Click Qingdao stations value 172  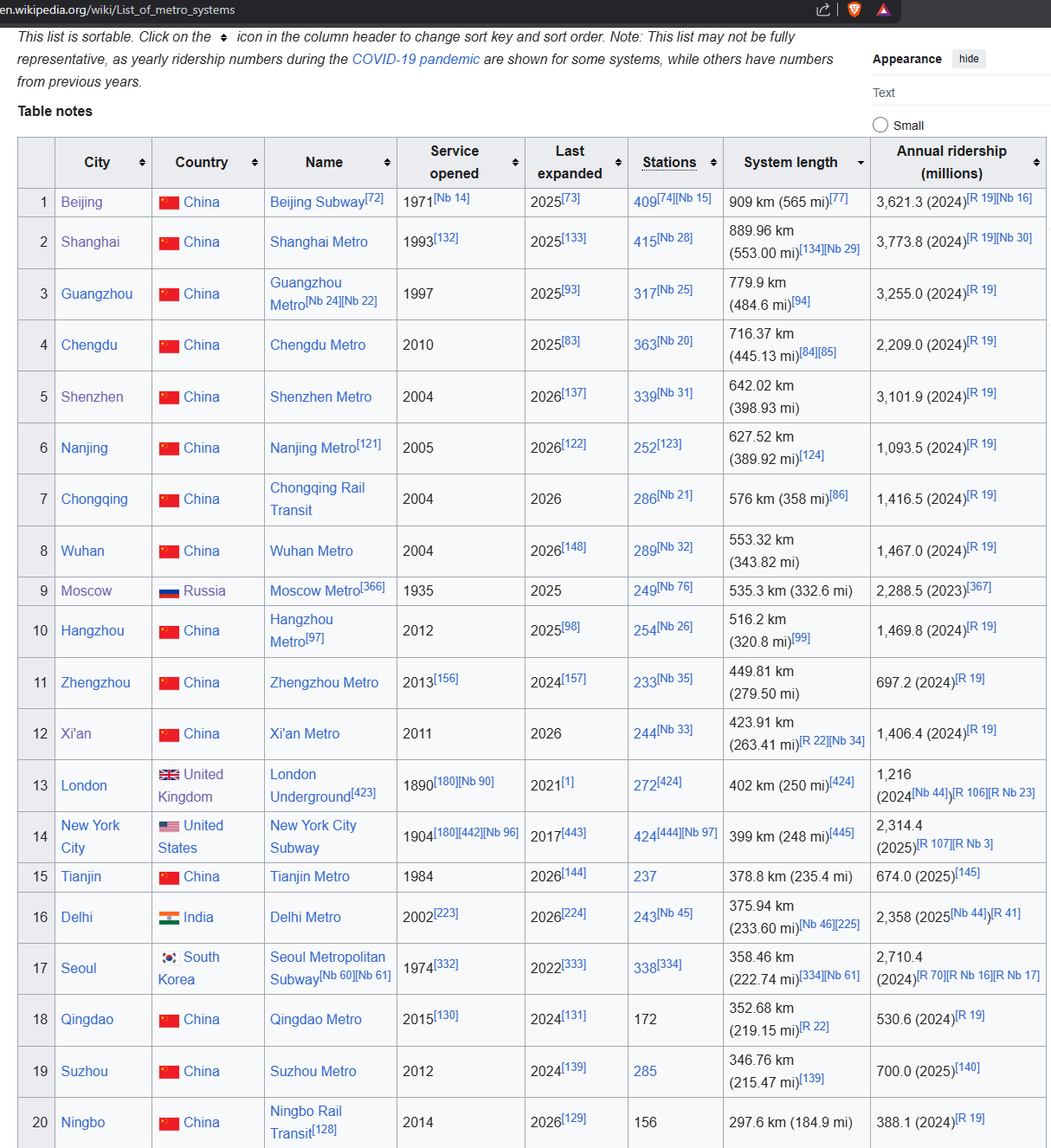(645, 1019)
